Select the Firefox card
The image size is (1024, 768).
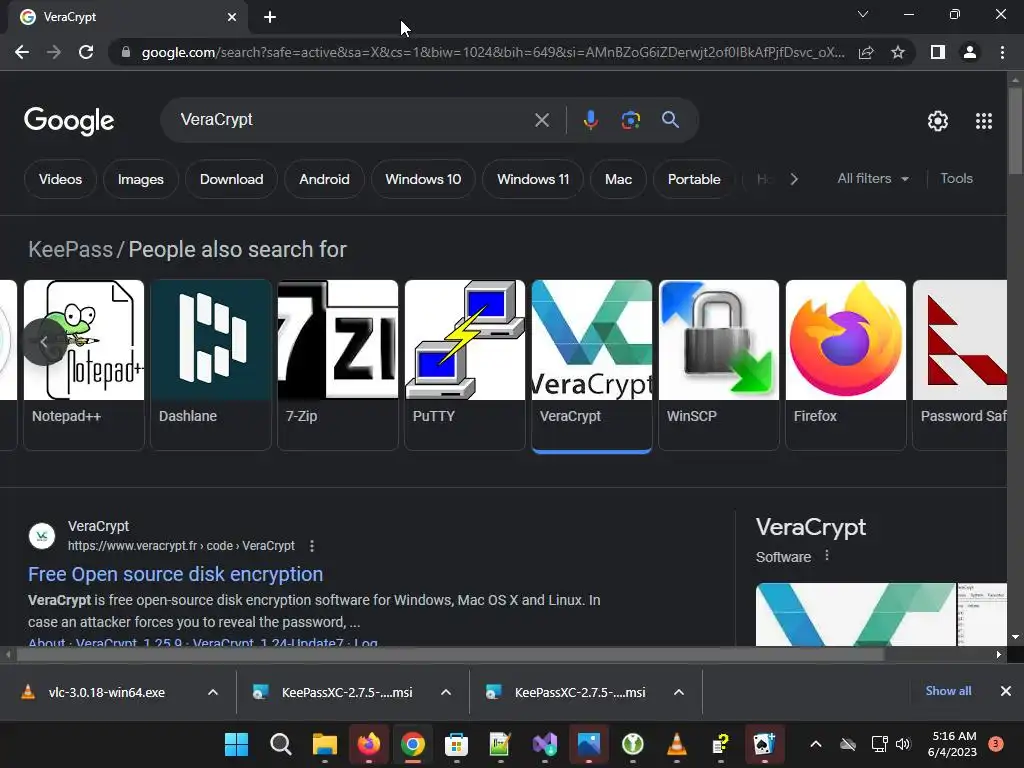[x=846, y=365]
